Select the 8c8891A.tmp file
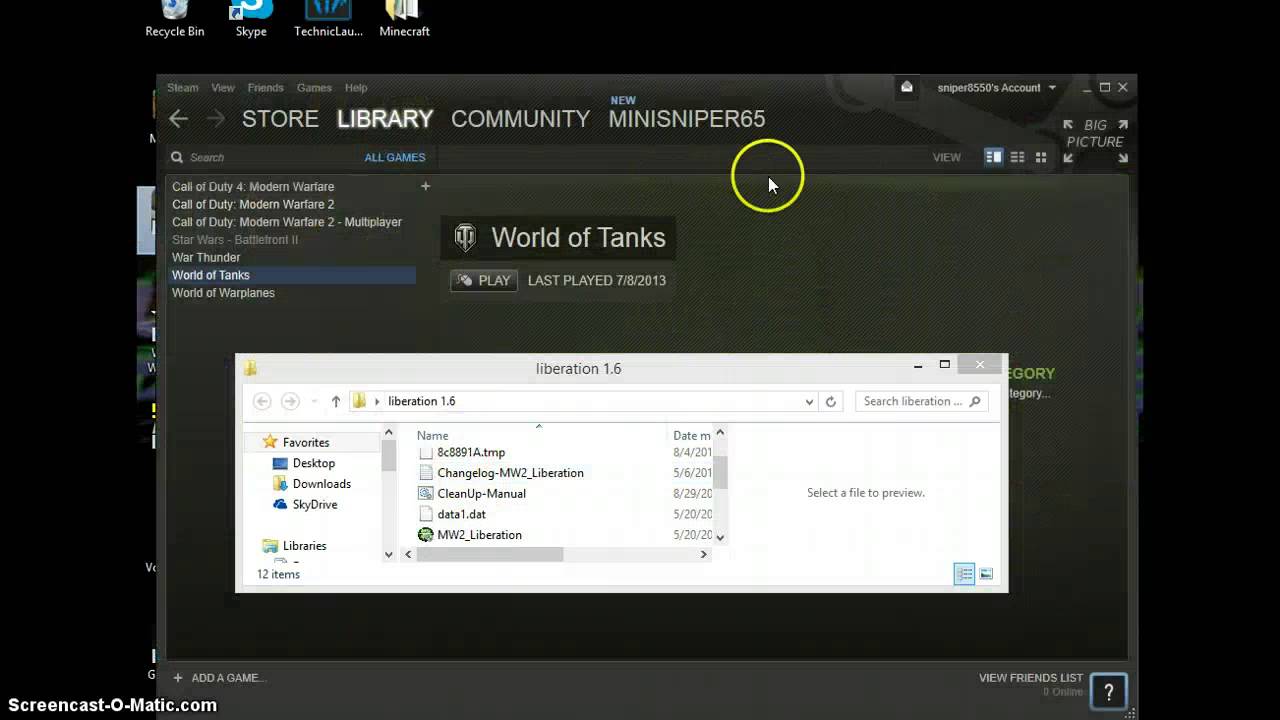Screen dimensions: 1280x720 [471, 453]
